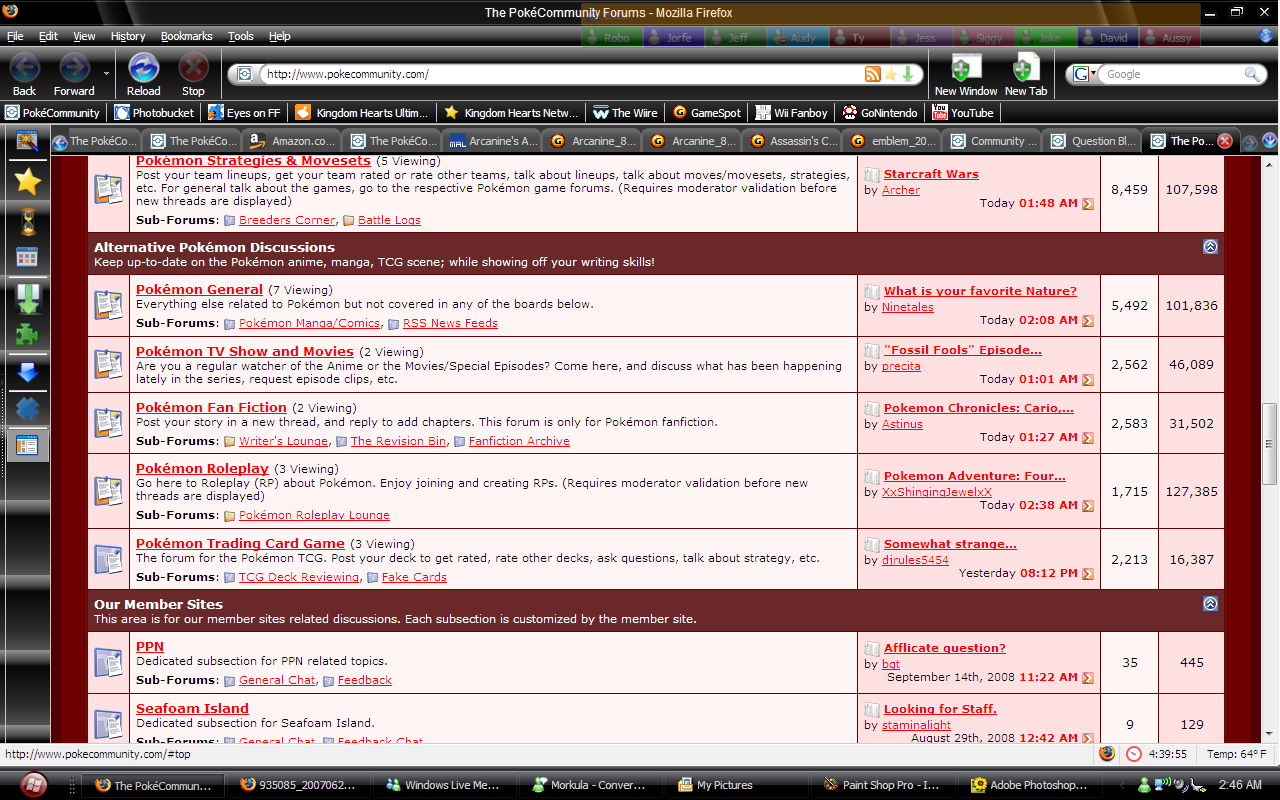Open the Forward history dropdown arrow
Viewport: 1280px width, 800px height.
[x=106, y=73]
